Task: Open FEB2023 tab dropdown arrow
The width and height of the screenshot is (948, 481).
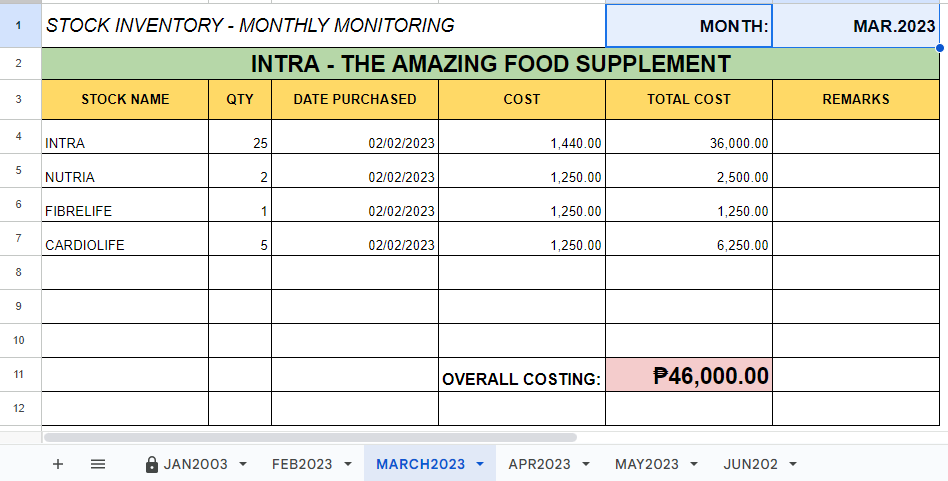Action: [x=348, y=464]
